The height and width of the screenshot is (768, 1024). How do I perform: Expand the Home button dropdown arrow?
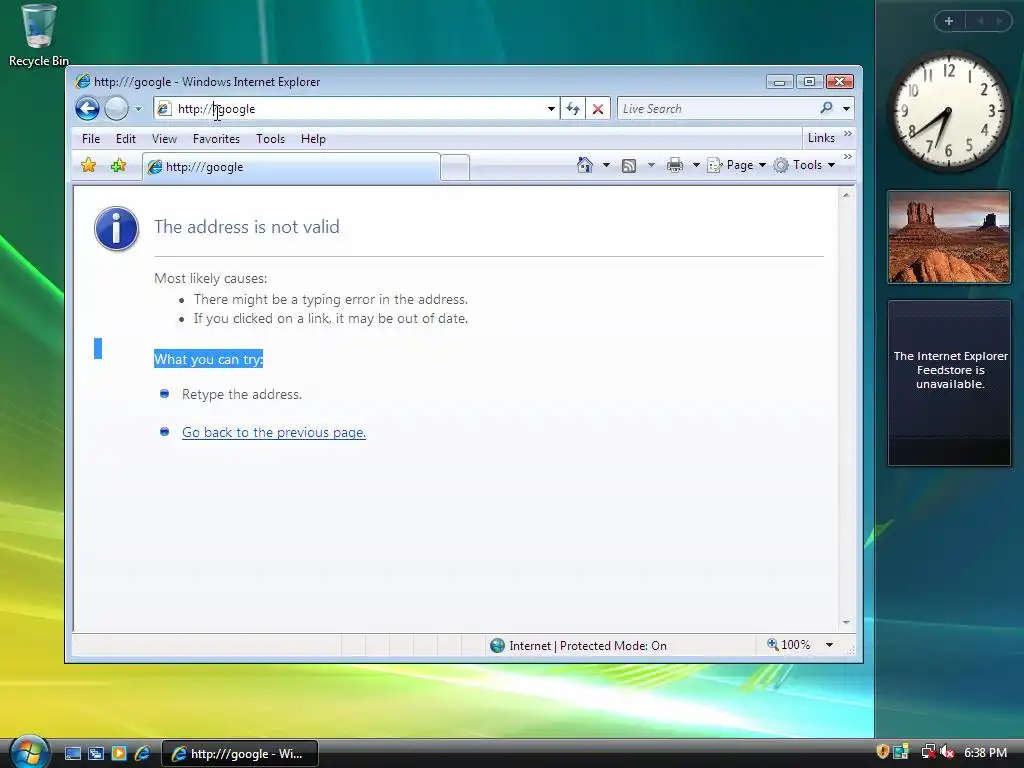tap(606, 165)
